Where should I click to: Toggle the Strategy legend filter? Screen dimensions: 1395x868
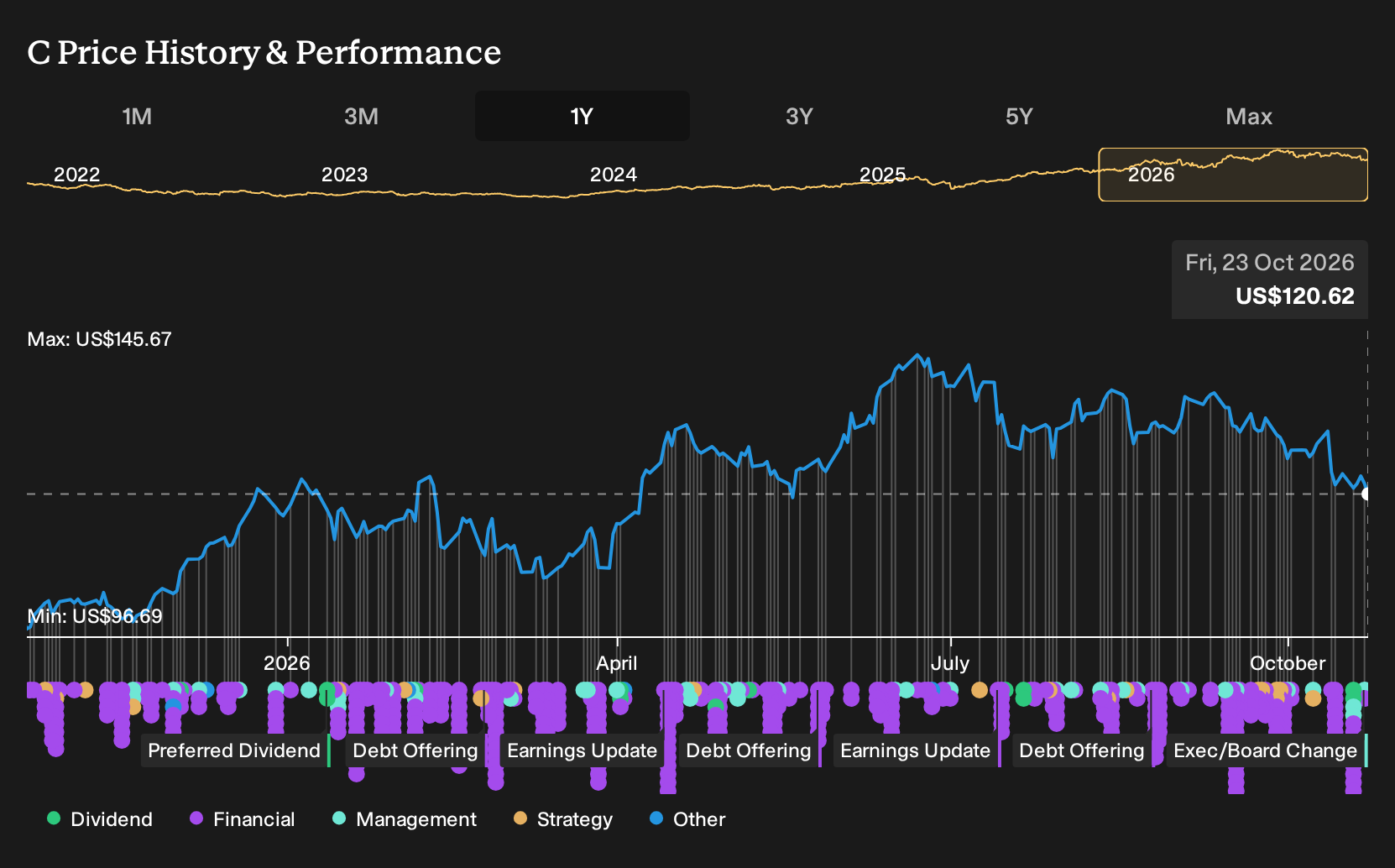tap(563, 819)
